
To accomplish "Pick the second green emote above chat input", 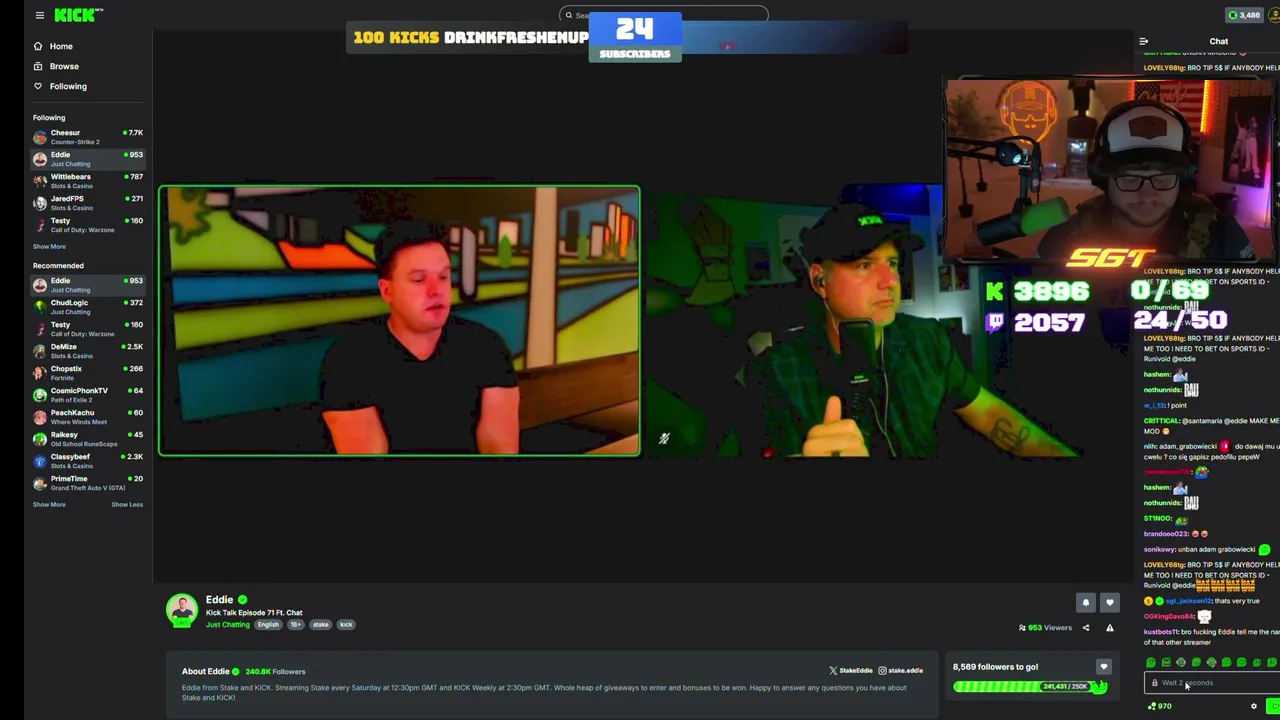I will tap(1166, 662).
